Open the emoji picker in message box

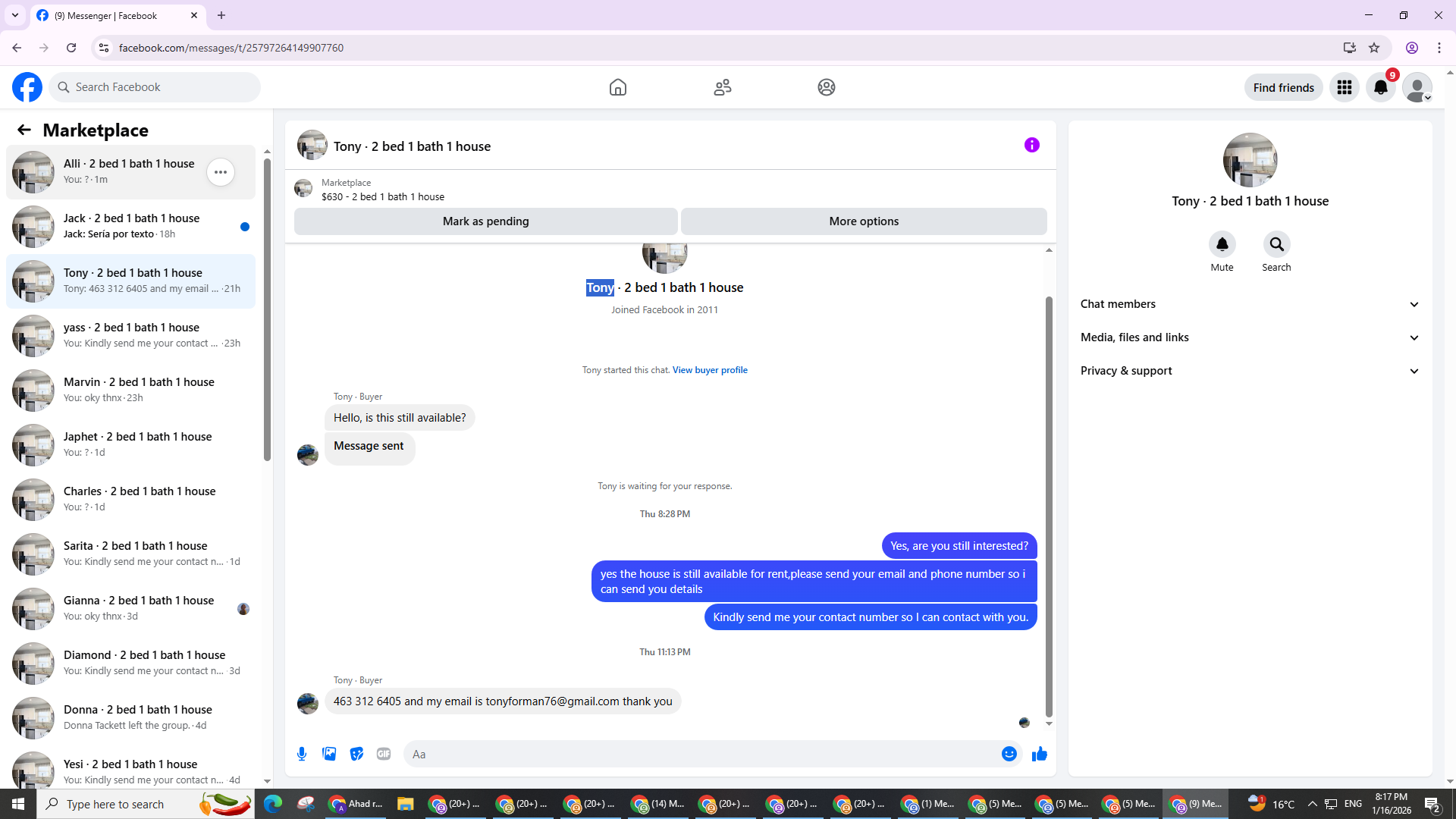[1009, 754]
